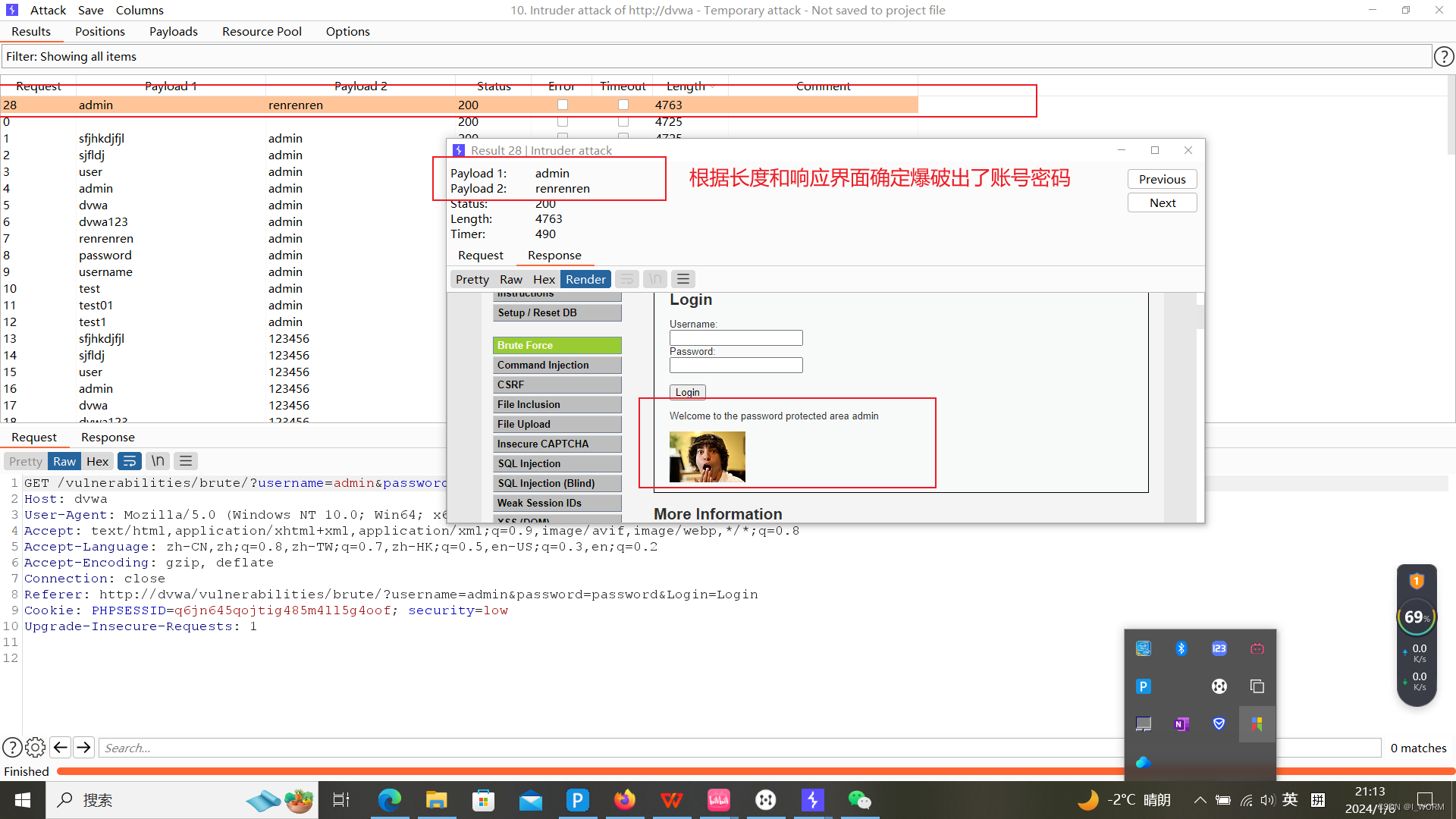Open the Columns menu

(x=140, y=10)
